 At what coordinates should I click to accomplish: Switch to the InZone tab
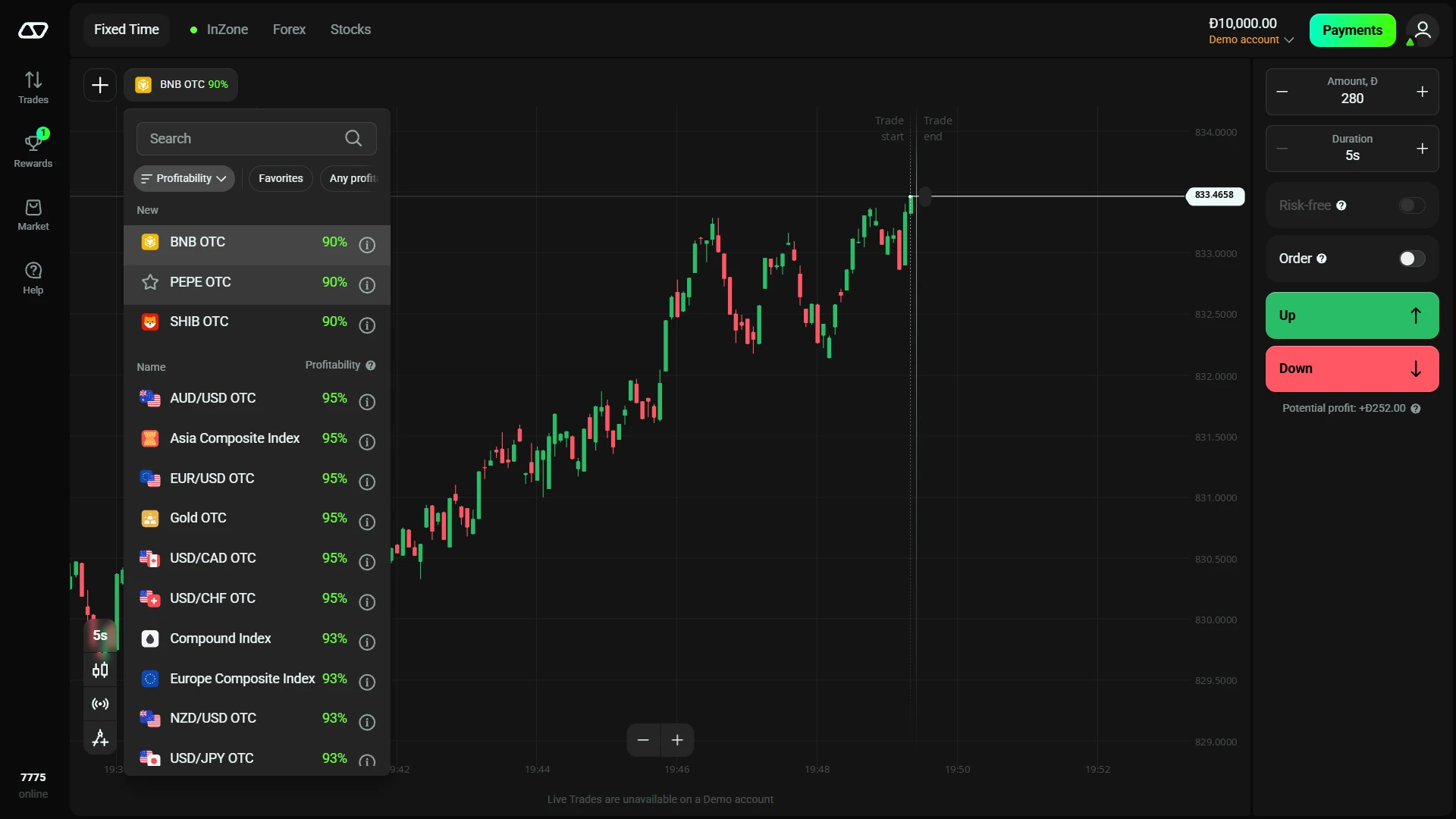click(219, 30)
